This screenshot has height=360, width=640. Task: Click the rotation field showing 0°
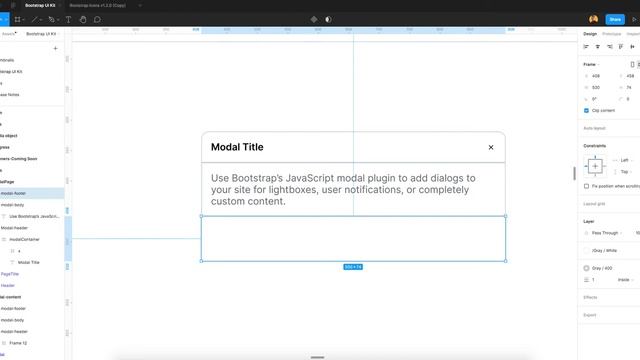(x=594, y=99)
